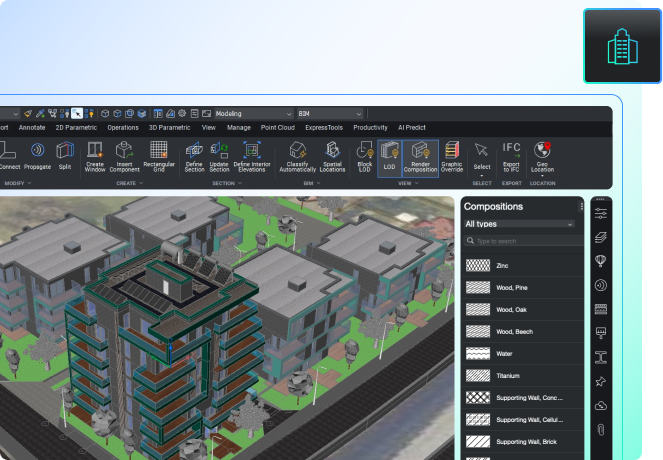Click the Rectangular Grid tool
Image resolution: width=663 pixels, height=460 pixels.
[x=159, y=157]
